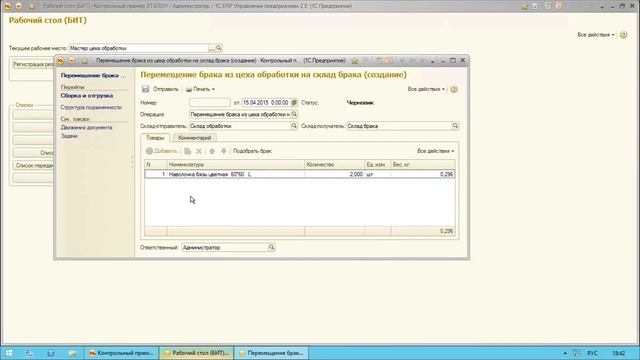This screenshot has width=640, height=360.
Task: Click the search icon of Текущее рабочее место
Action: pos(219,48)
